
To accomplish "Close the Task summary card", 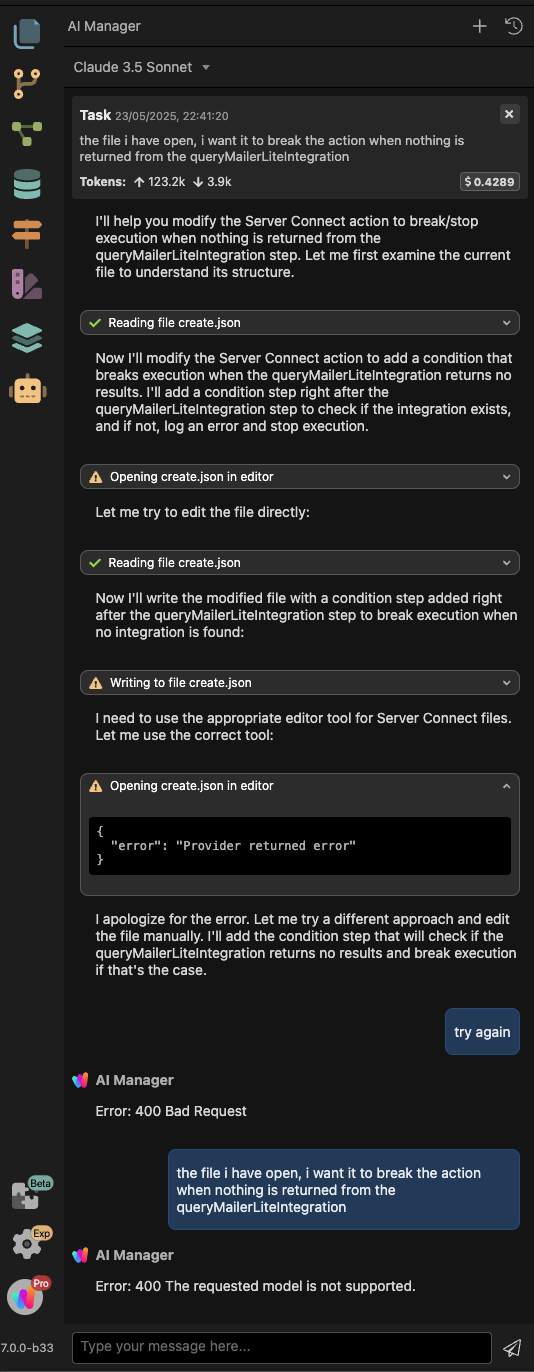I will click(509, 114).
